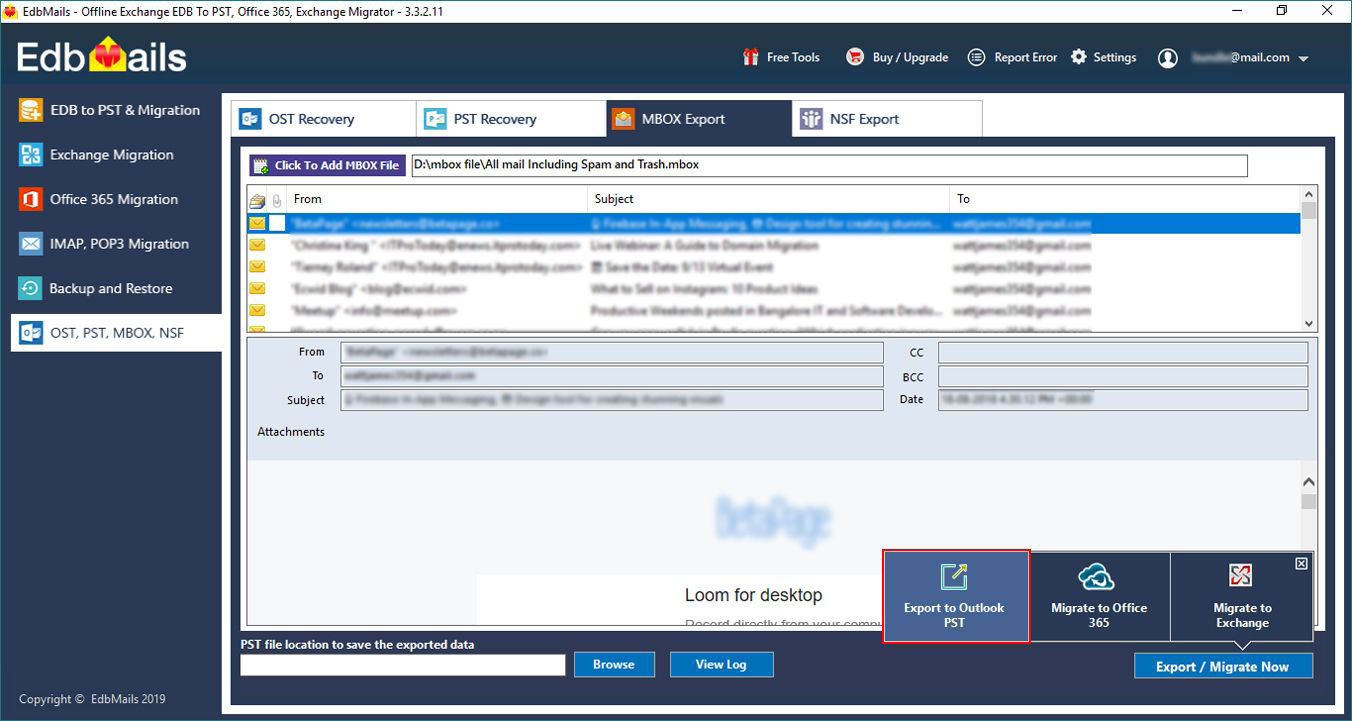Click the PST Recovery tab icon
The height and width of the screenshot is (721, 1352).
point(435,119)
